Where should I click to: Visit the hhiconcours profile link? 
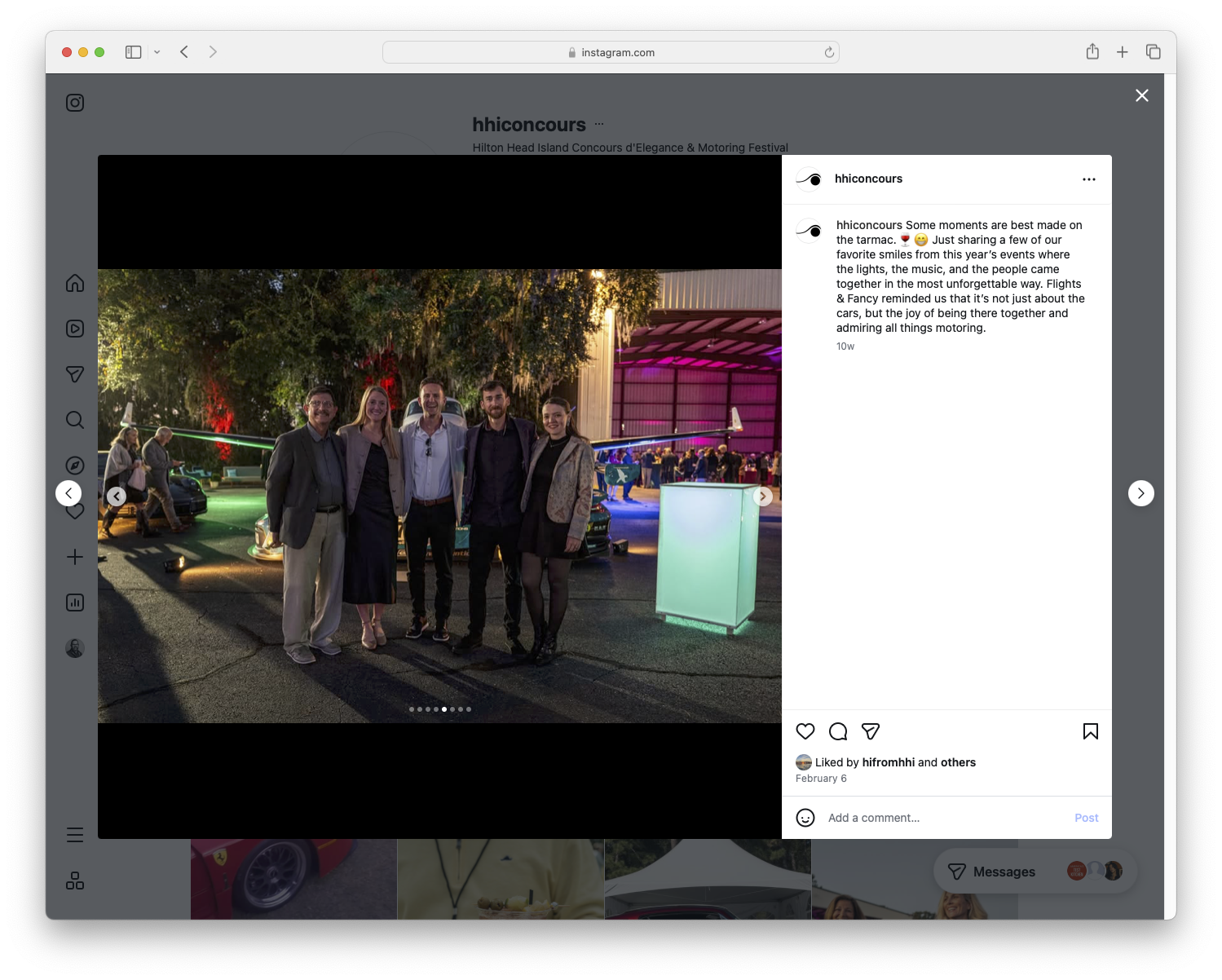(868, 179)
